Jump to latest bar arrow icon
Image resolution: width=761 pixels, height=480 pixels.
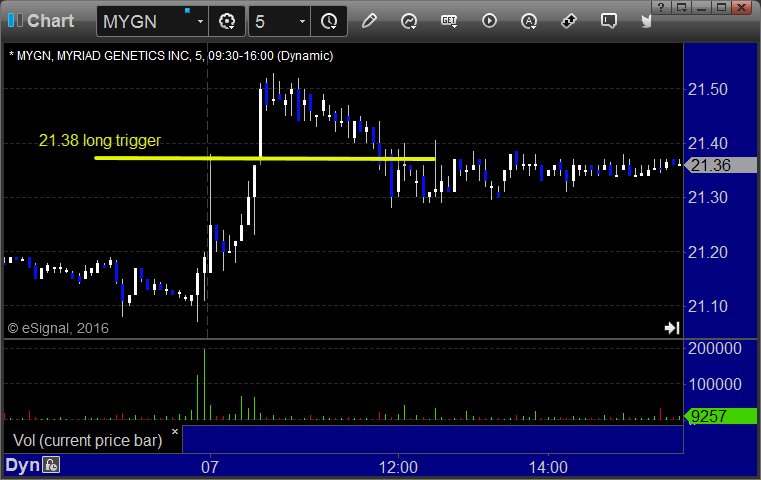click(x=672, y=328)
